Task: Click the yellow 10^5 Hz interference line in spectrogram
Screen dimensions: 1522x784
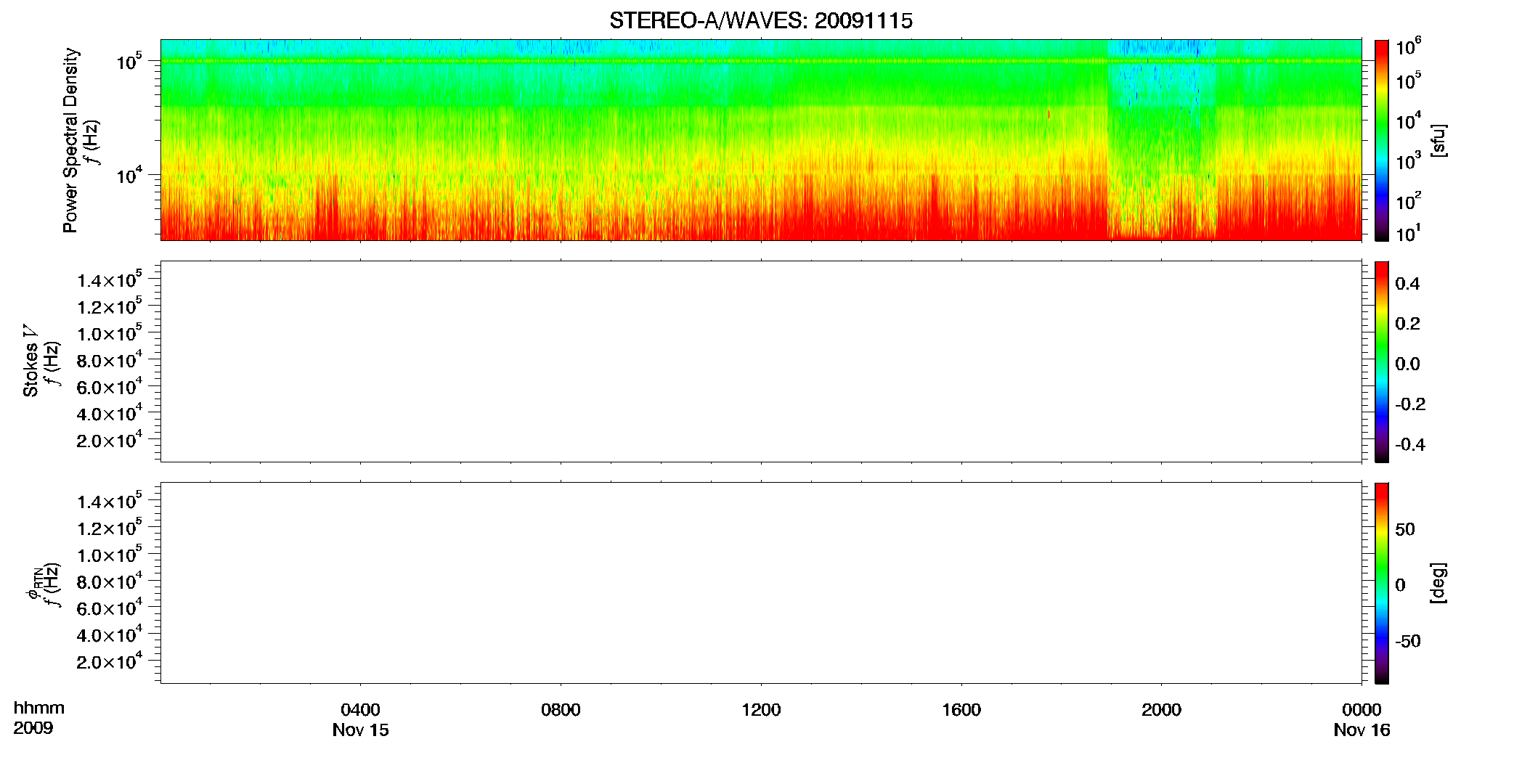Action: [x=760, y=61]
